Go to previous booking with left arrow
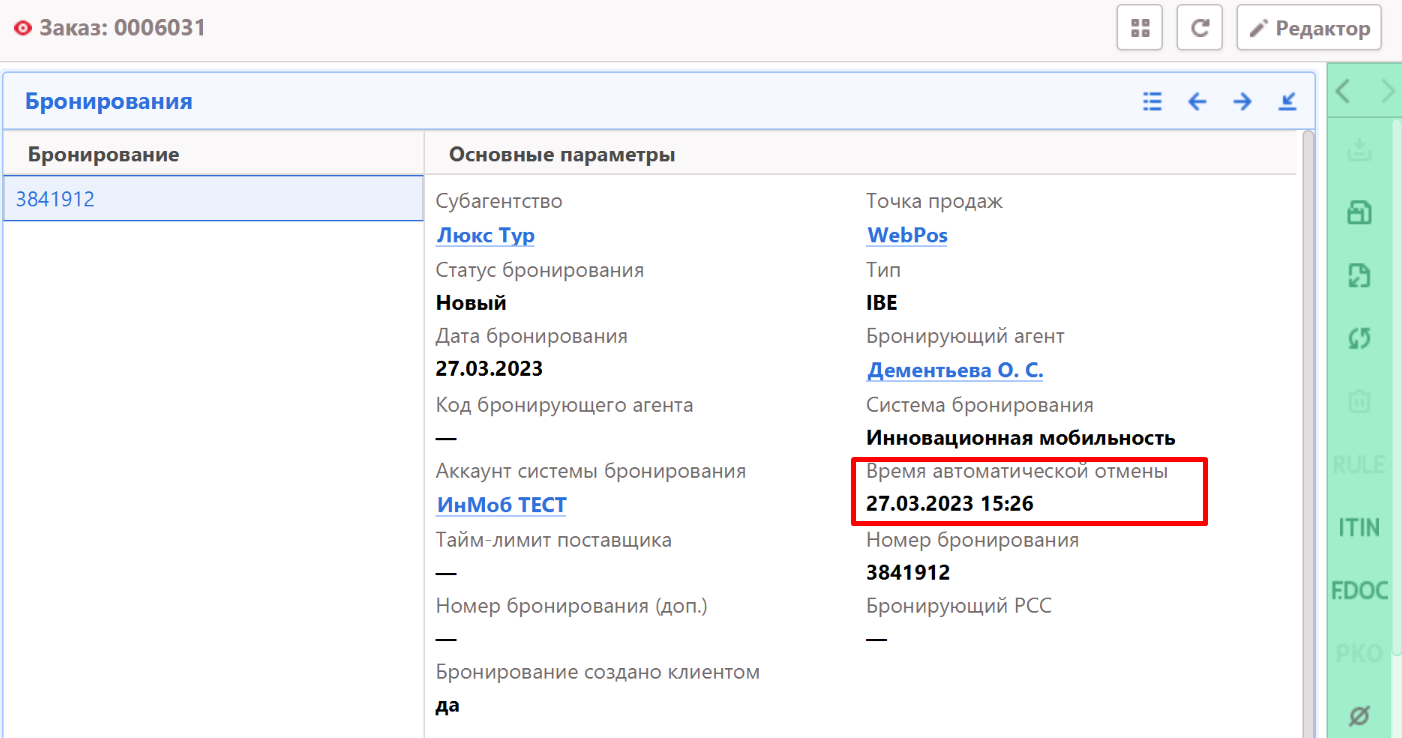 click(x=1197, y=101)
